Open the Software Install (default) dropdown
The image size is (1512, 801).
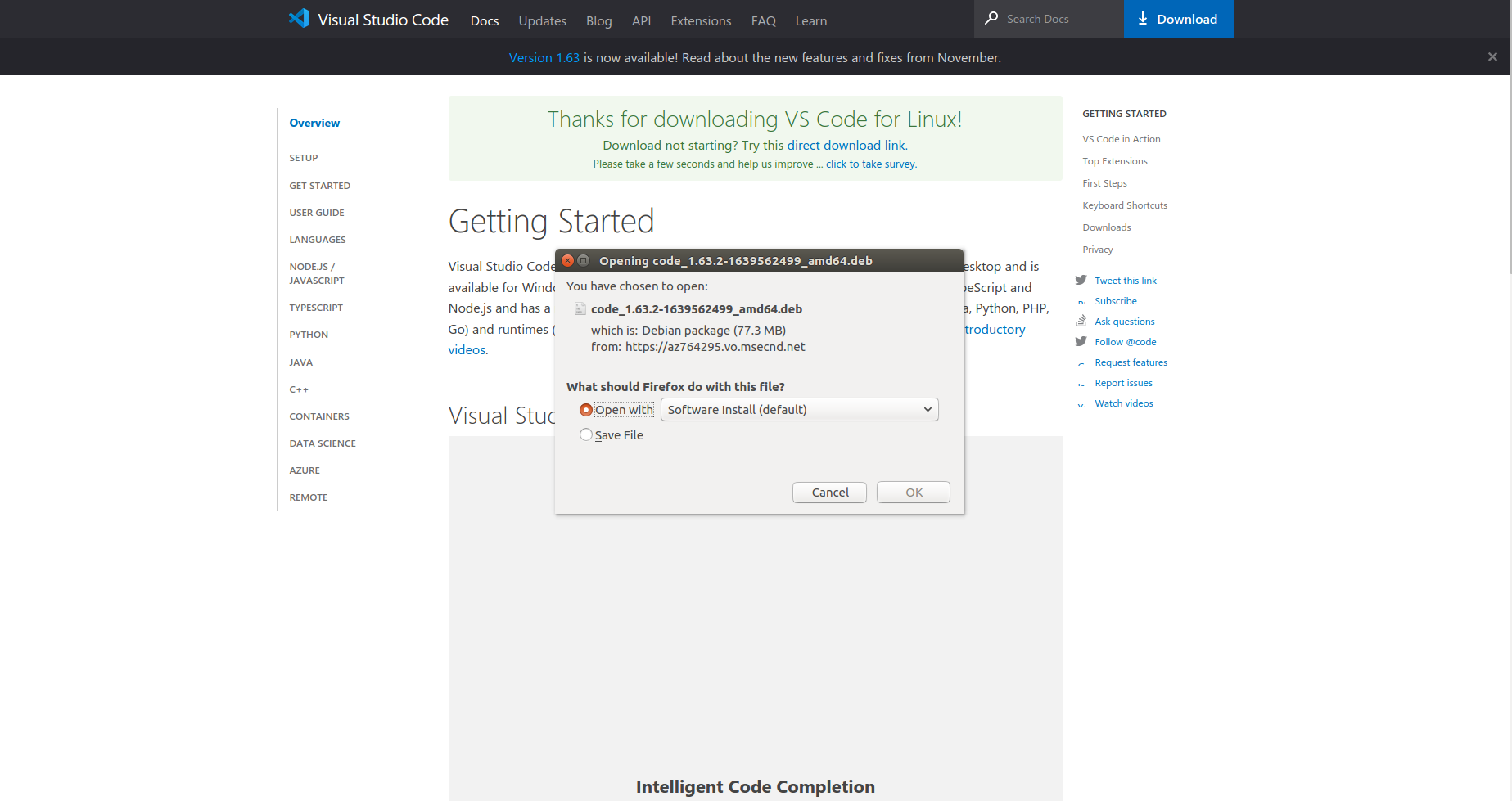click(x=799, y=409)
